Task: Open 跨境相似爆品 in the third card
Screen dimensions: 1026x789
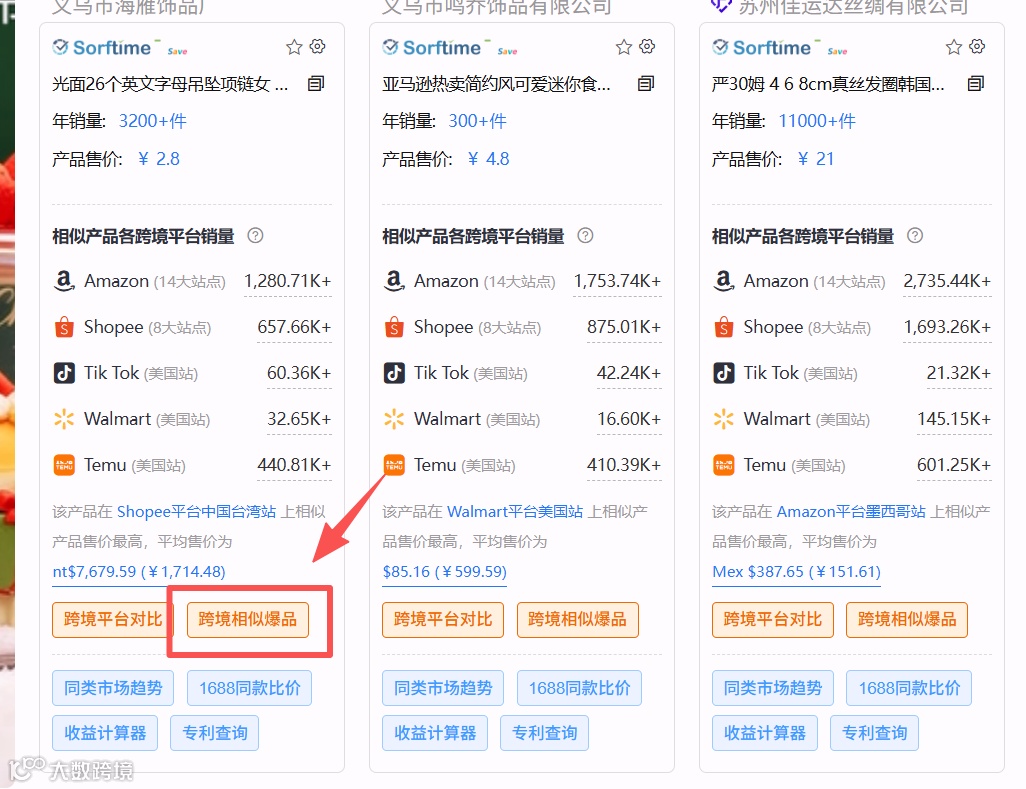Action: pyautogui.click(x=907, y=620)
